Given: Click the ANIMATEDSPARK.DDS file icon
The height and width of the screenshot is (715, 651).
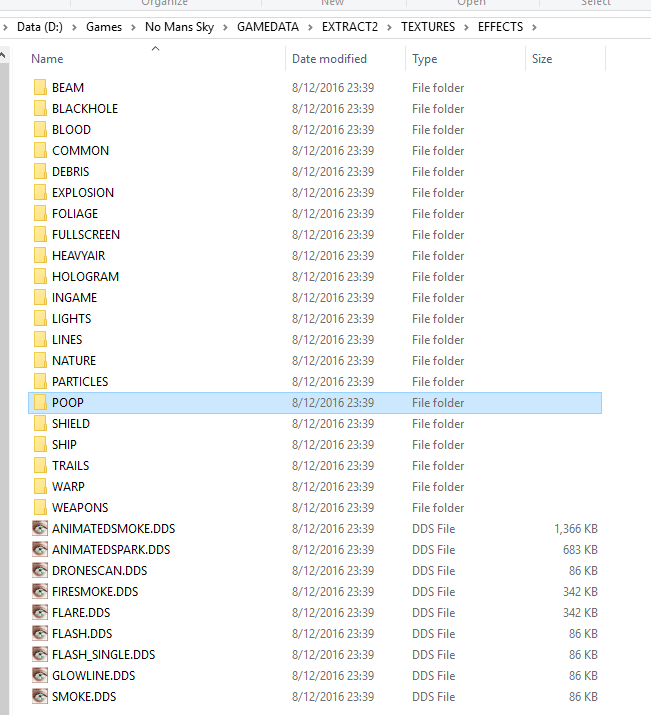Looking at the screenshot, I should click(x=40, y=549).
